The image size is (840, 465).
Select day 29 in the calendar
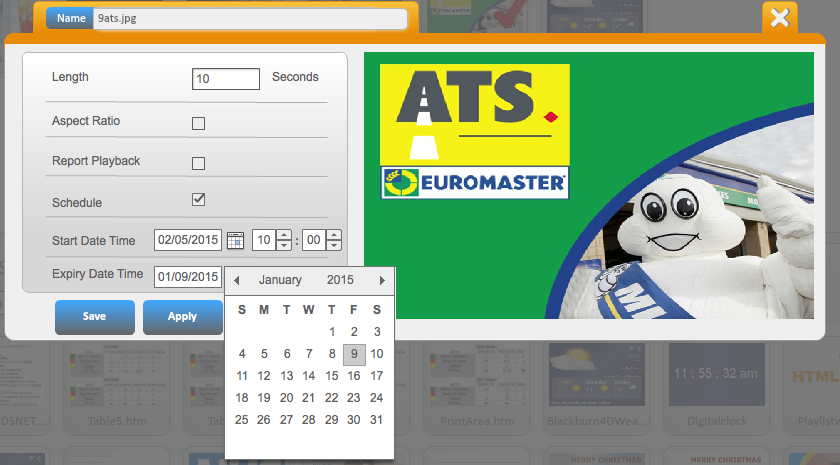pyautogui.click(x=332, y=421)
